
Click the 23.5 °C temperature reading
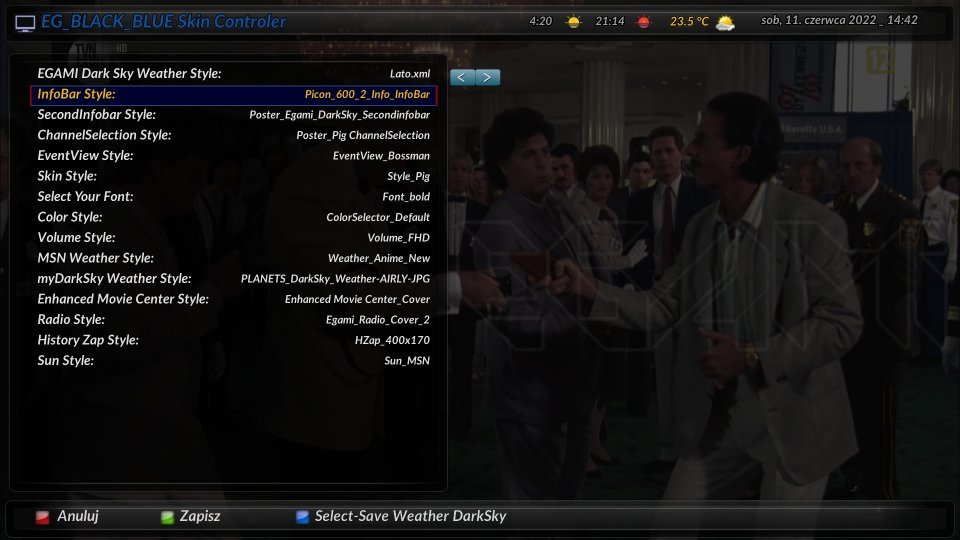pos(689,22)
